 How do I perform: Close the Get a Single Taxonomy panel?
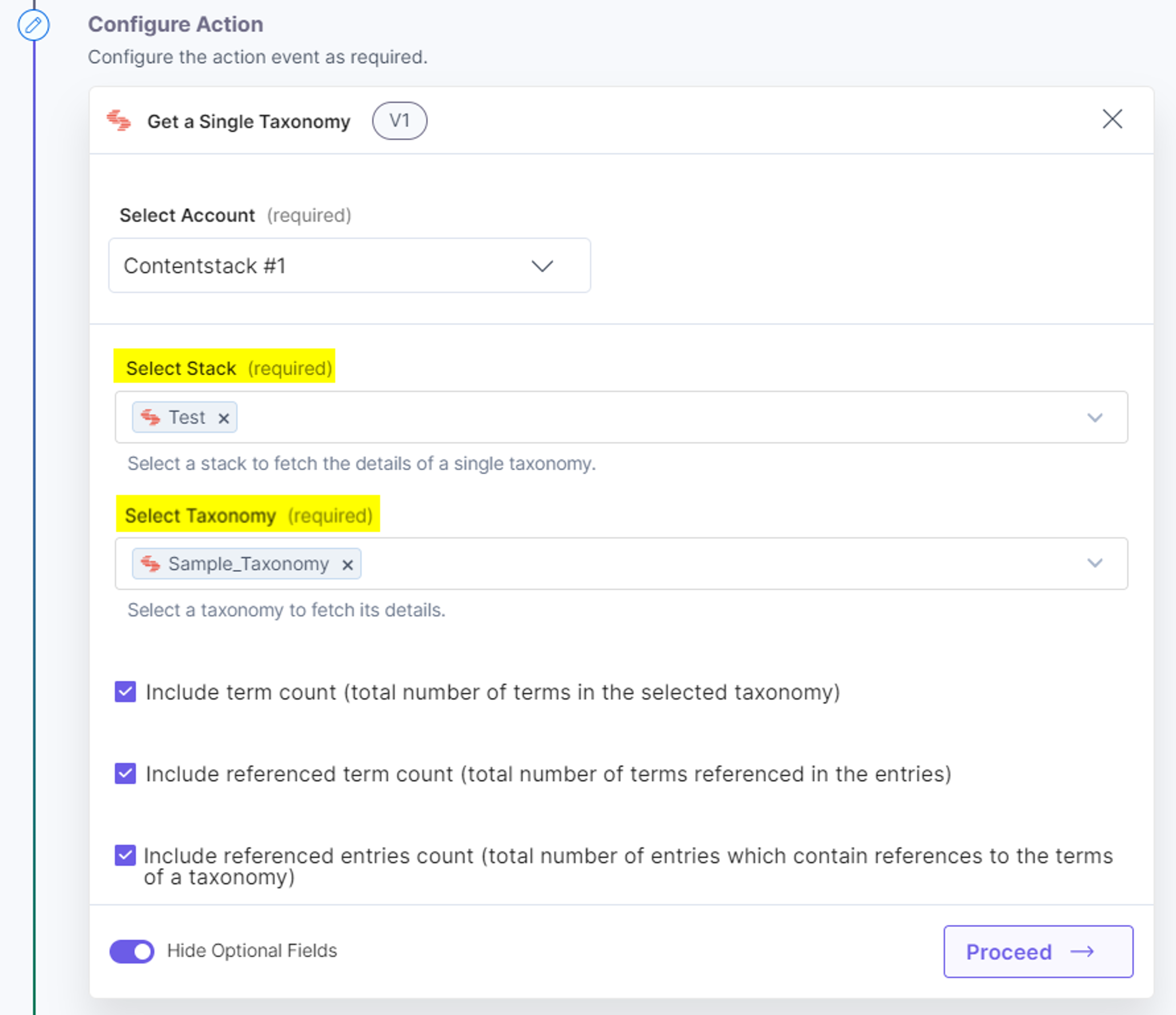(x=1112, y=119)
